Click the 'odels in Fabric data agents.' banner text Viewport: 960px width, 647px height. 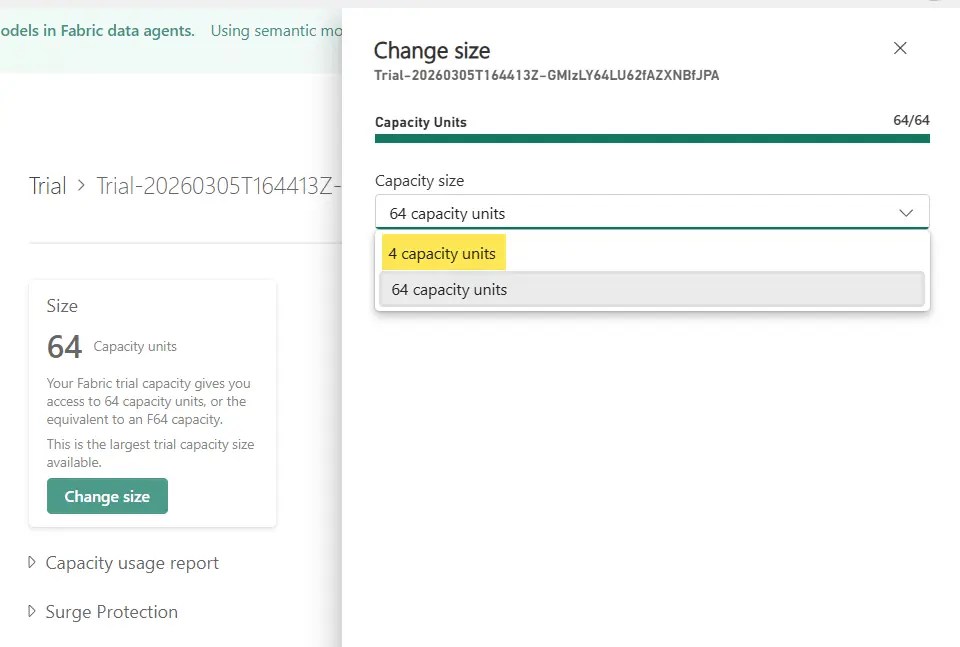point(97,31)
